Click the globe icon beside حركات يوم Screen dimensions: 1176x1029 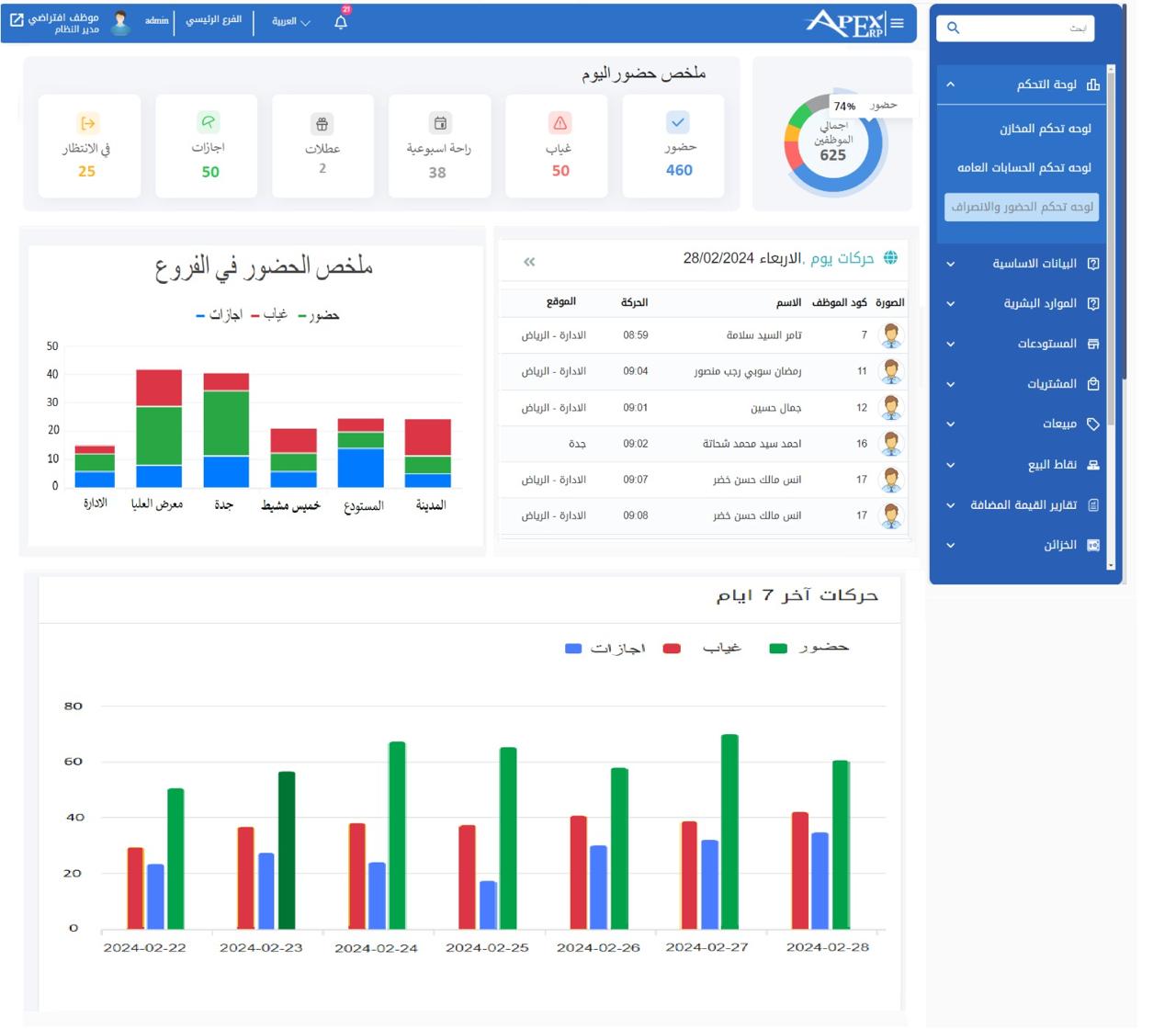point(890,258)
